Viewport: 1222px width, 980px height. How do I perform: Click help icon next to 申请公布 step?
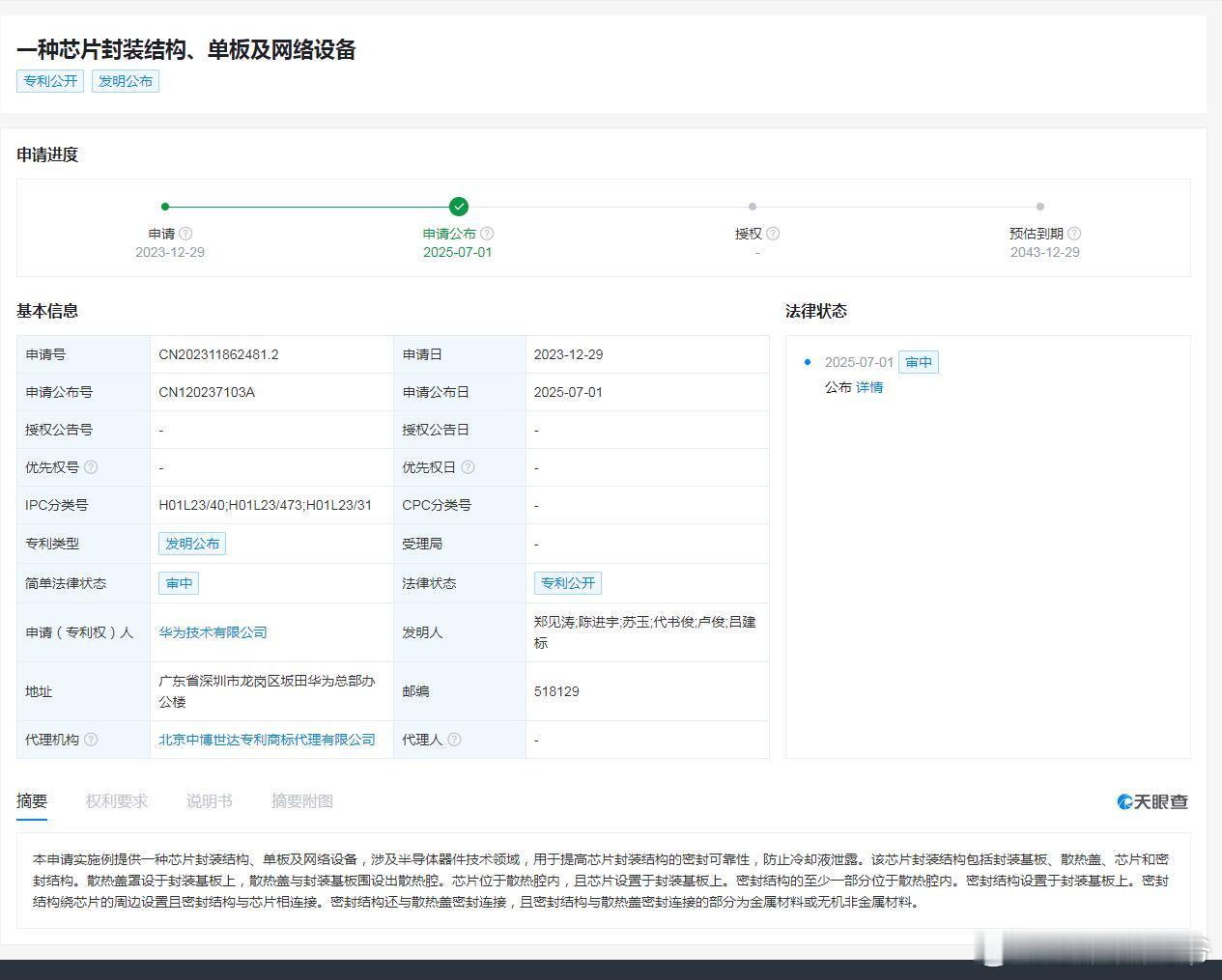(487, 234)
